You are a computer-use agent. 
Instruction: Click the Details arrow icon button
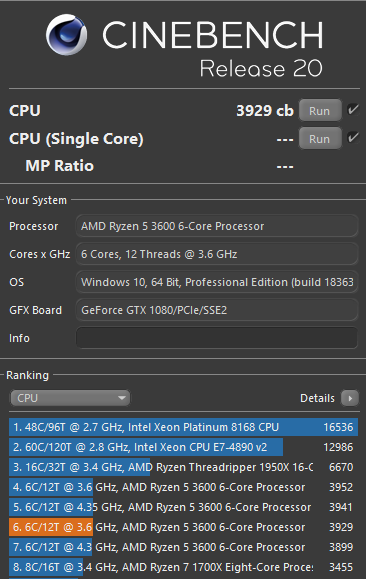[350, 398]
